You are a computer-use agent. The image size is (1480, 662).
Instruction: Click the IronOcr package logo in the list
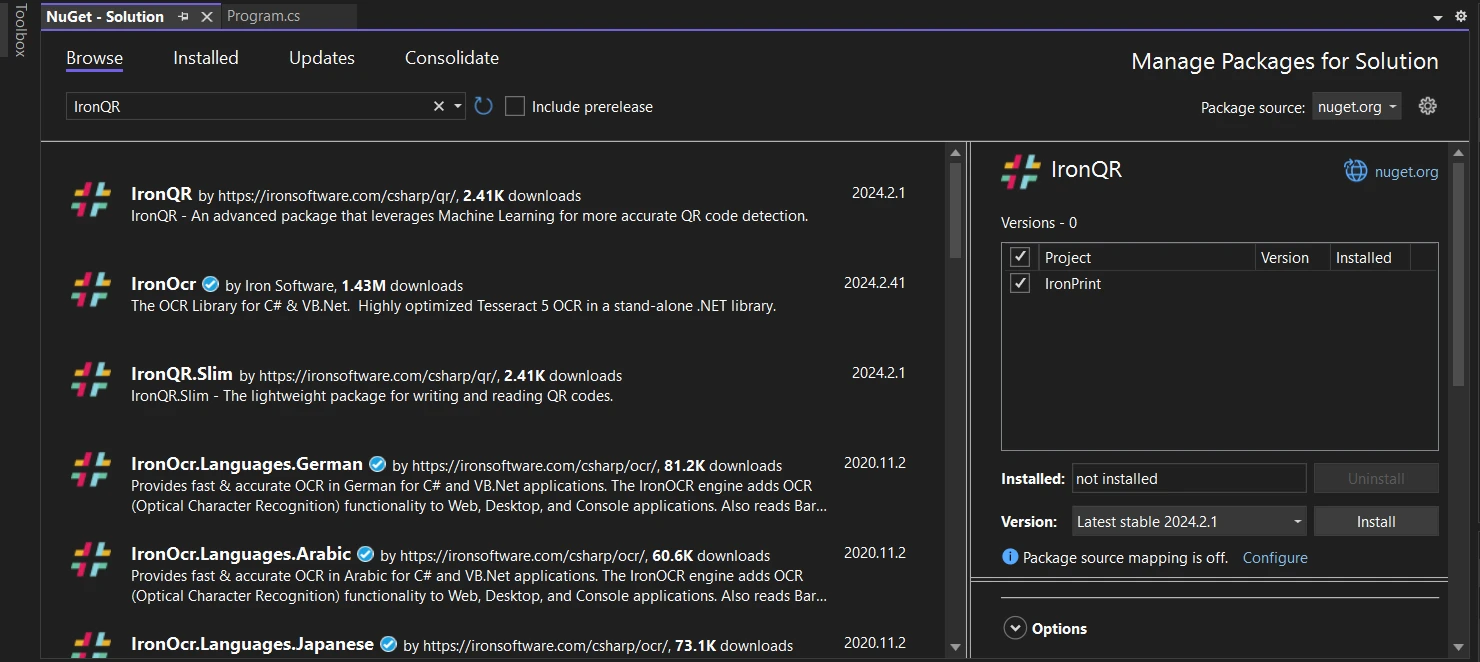91,289
